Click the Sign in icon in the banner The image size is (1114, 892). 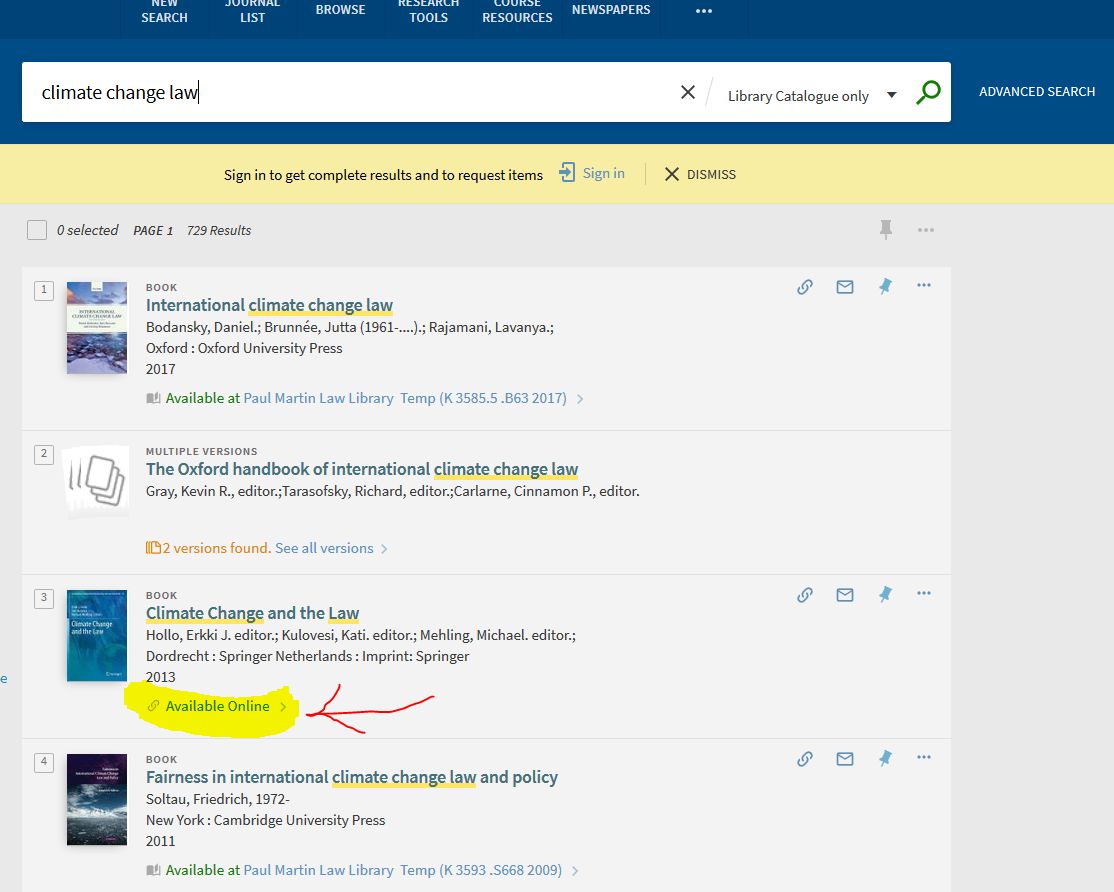[568, 172]
